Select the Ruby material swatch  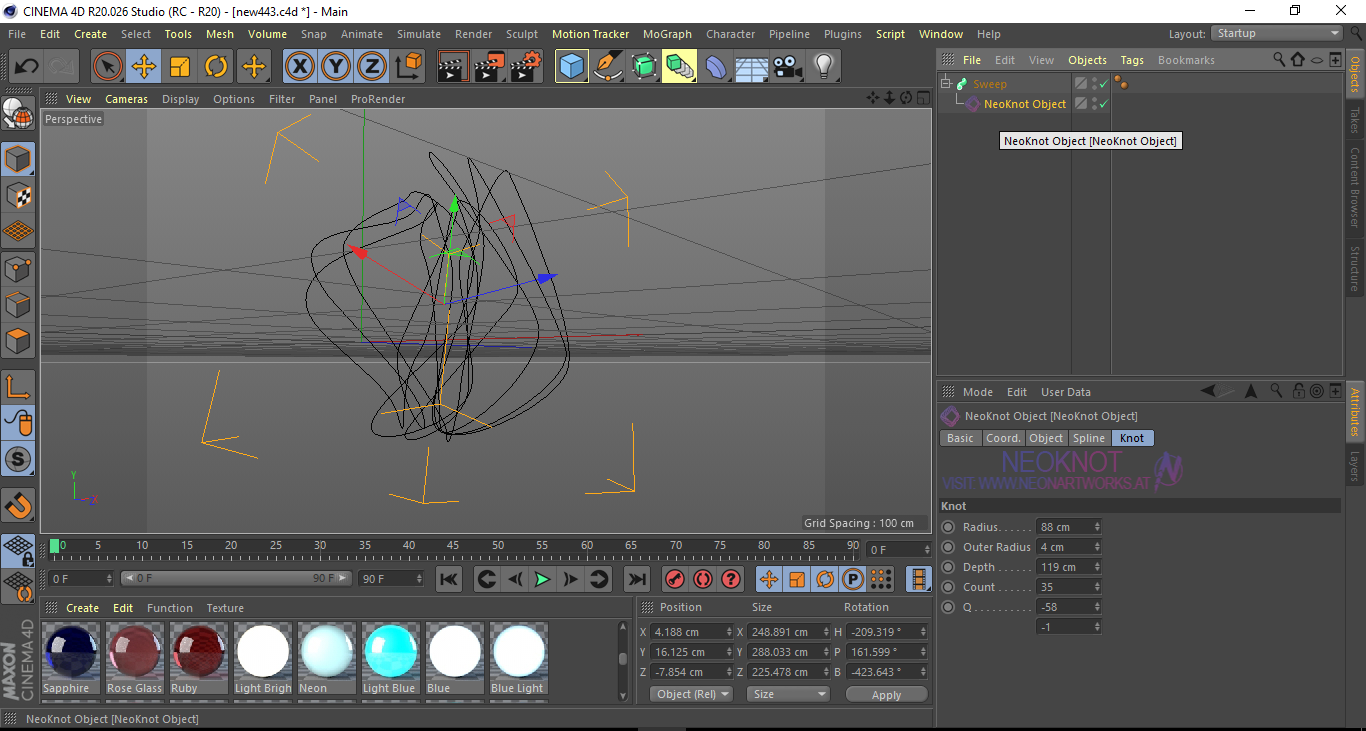(x=198, y=658)
